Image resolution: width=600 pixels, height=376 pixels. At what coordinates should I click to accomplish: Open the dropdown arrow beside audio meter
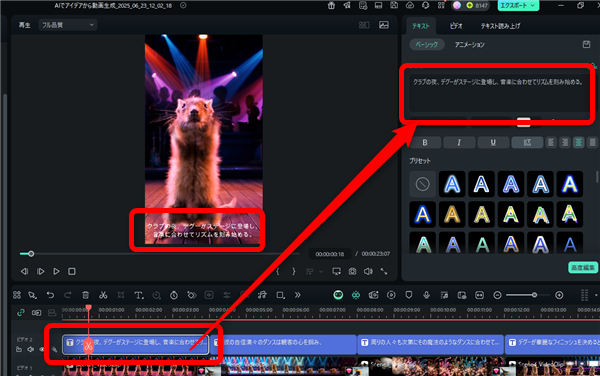[x=596, y=295]
